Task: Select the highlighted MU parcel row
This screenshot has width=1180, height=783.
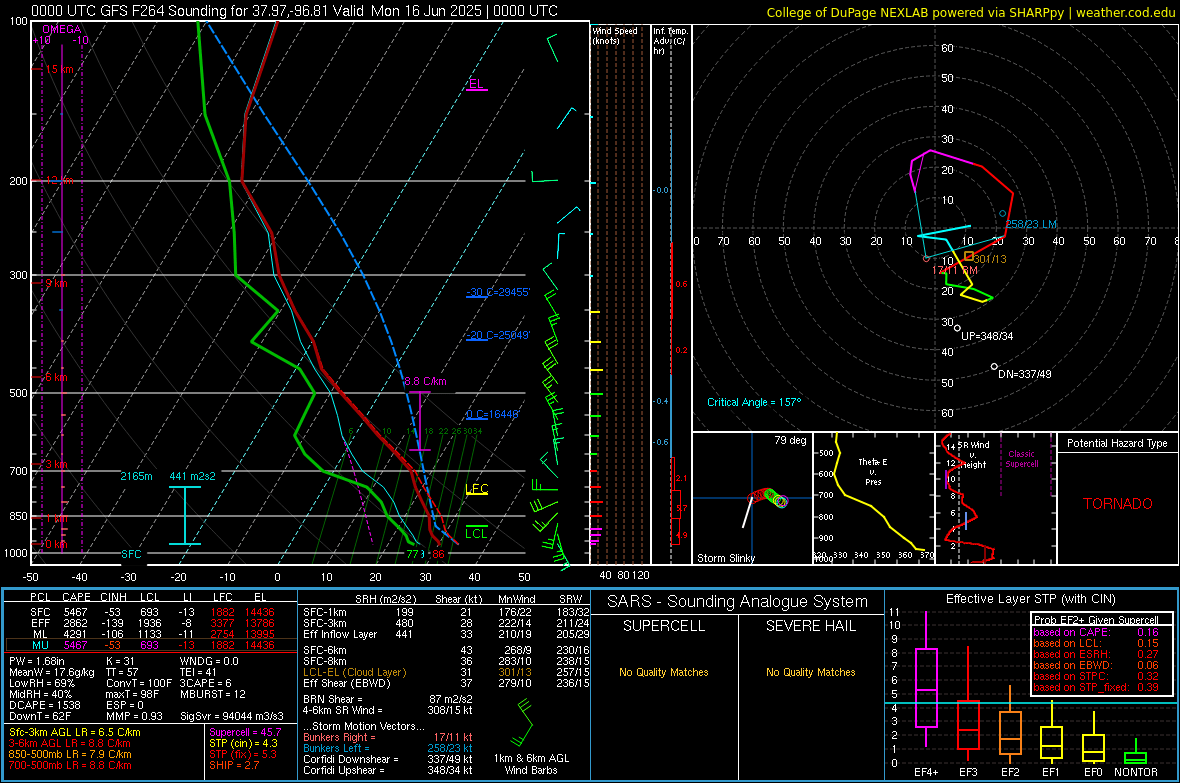Action: (151, 645)
